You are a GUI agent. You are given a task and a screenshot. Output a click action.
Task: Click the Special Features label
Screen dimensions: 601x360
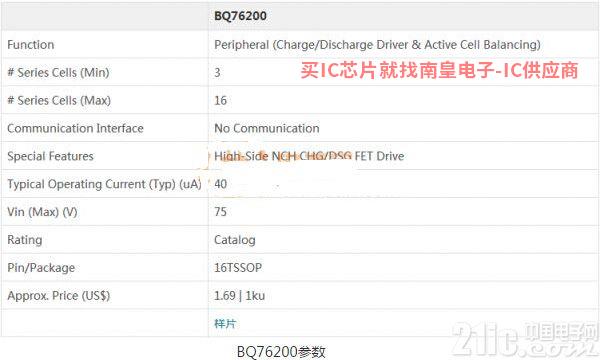[50, 156]
